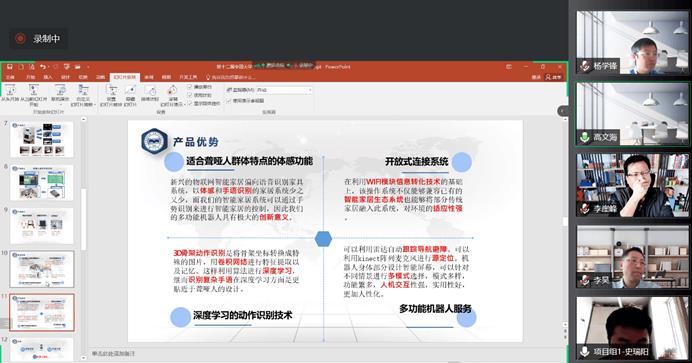Viewport: 692px width, 363px height.
Task: Click heading 深度学习的动作识别技术
Action: pos(243,315)
